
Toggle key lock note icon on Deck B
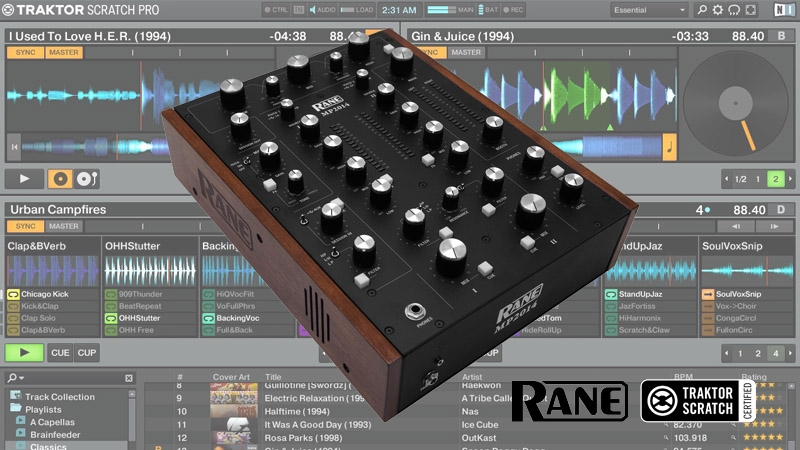coord(669,147)
